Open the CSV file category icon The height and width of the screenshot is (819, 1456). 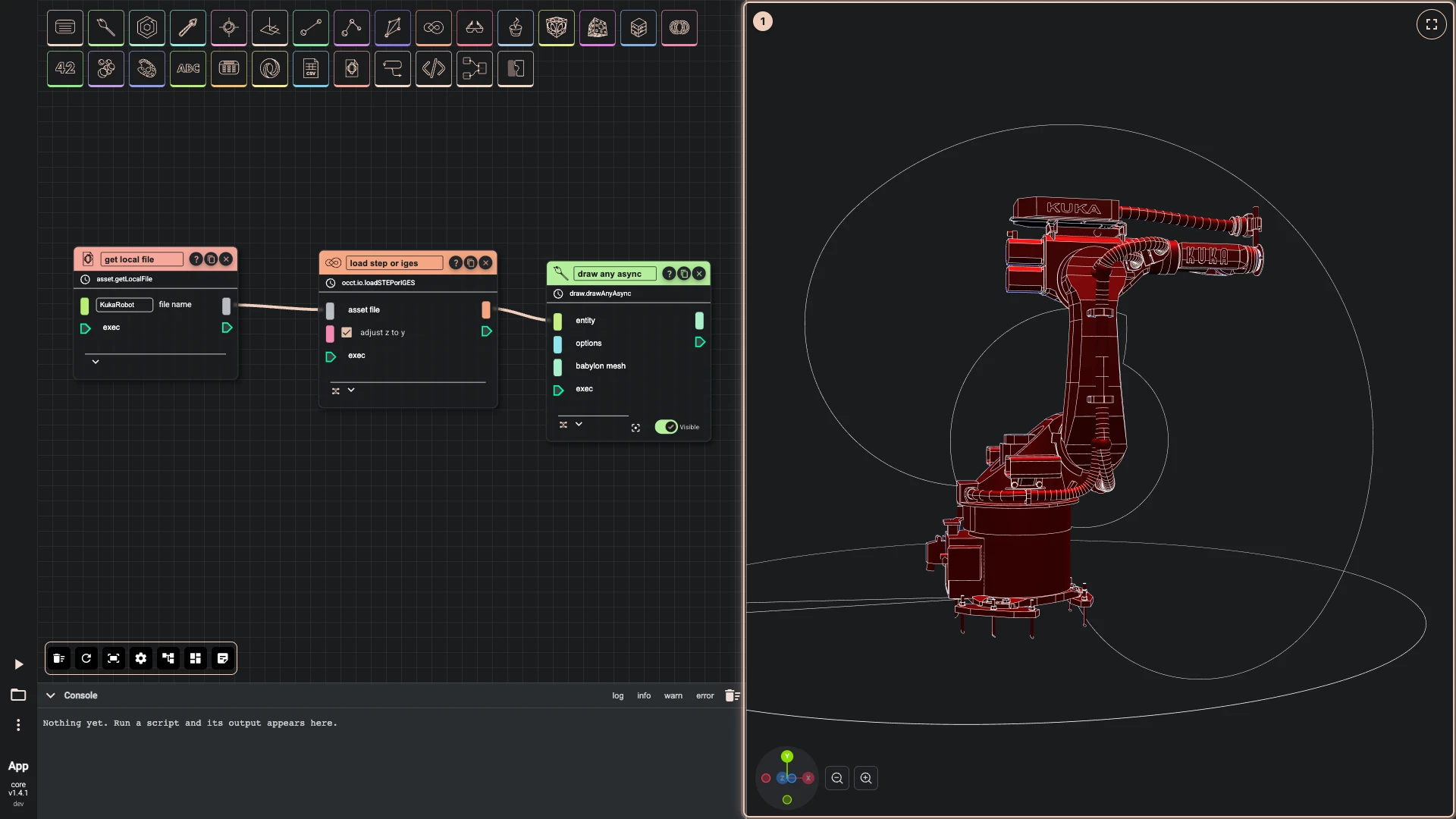point(311,68)
